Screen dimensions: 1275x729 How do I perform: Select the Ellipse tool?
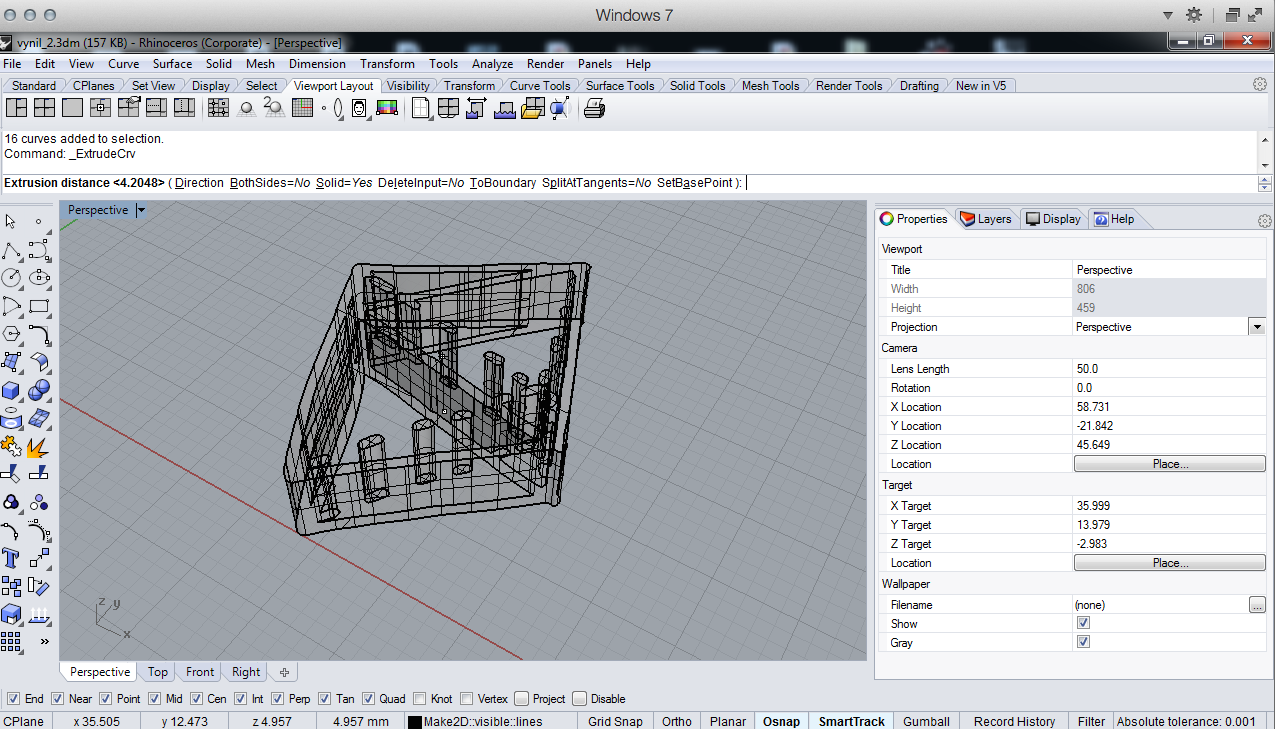click(x=39, y=278)
